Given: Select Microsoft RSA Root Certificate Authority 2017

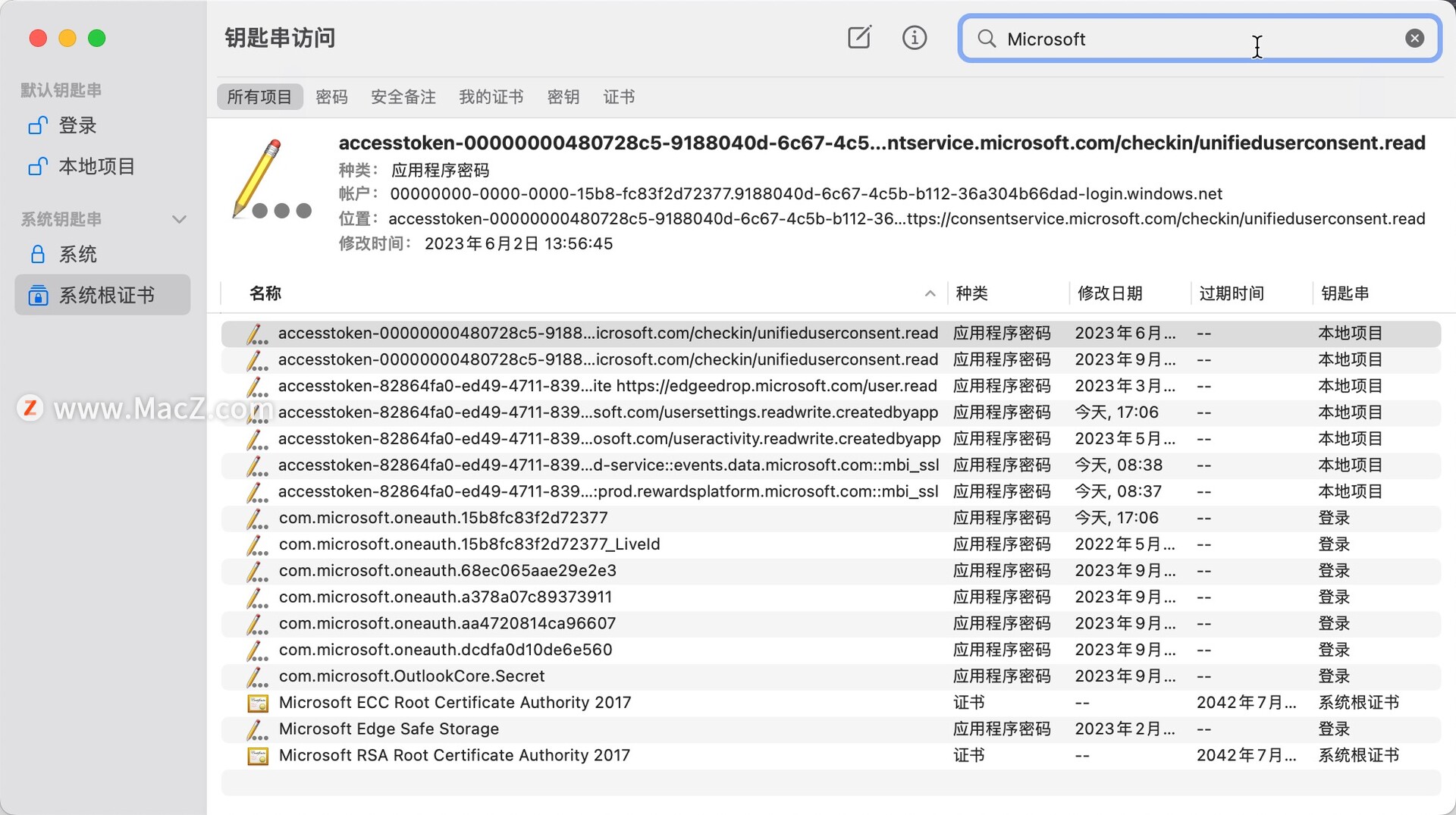Looking at the screenshot, I should 831,755.
